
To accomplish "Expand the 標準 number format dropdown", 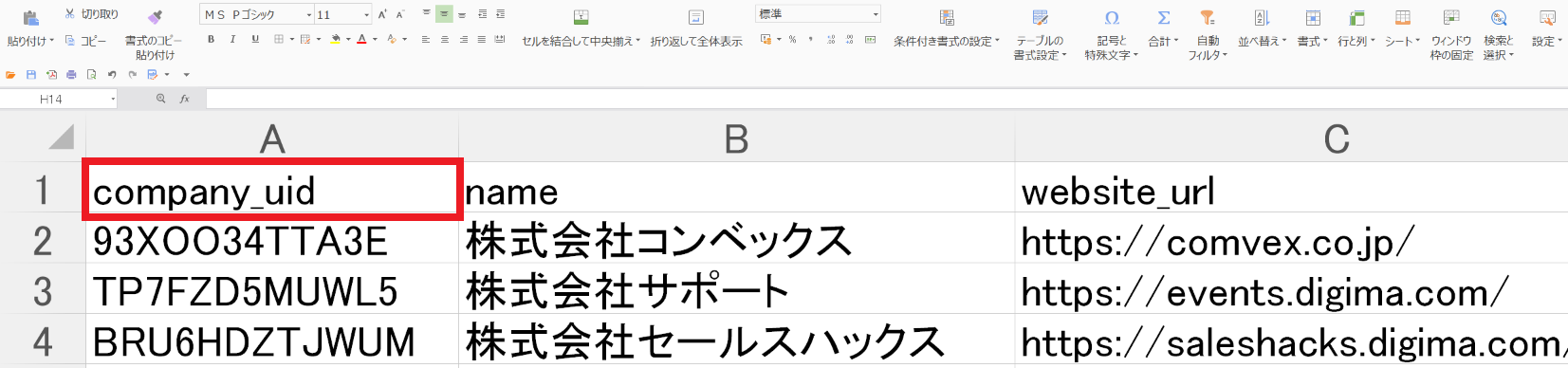I will [876, 14].
